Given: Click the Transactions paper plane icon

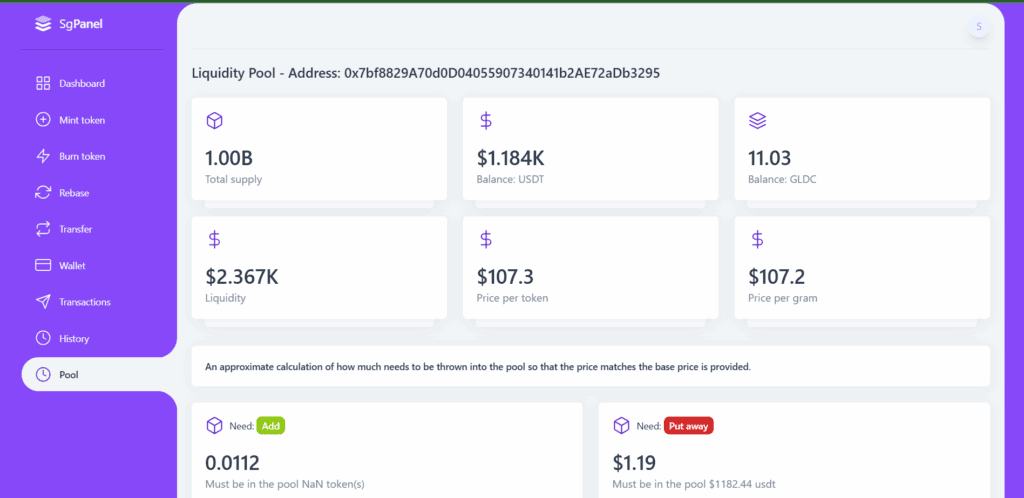Looking at the screenshot, I should (x=43, y=302).
